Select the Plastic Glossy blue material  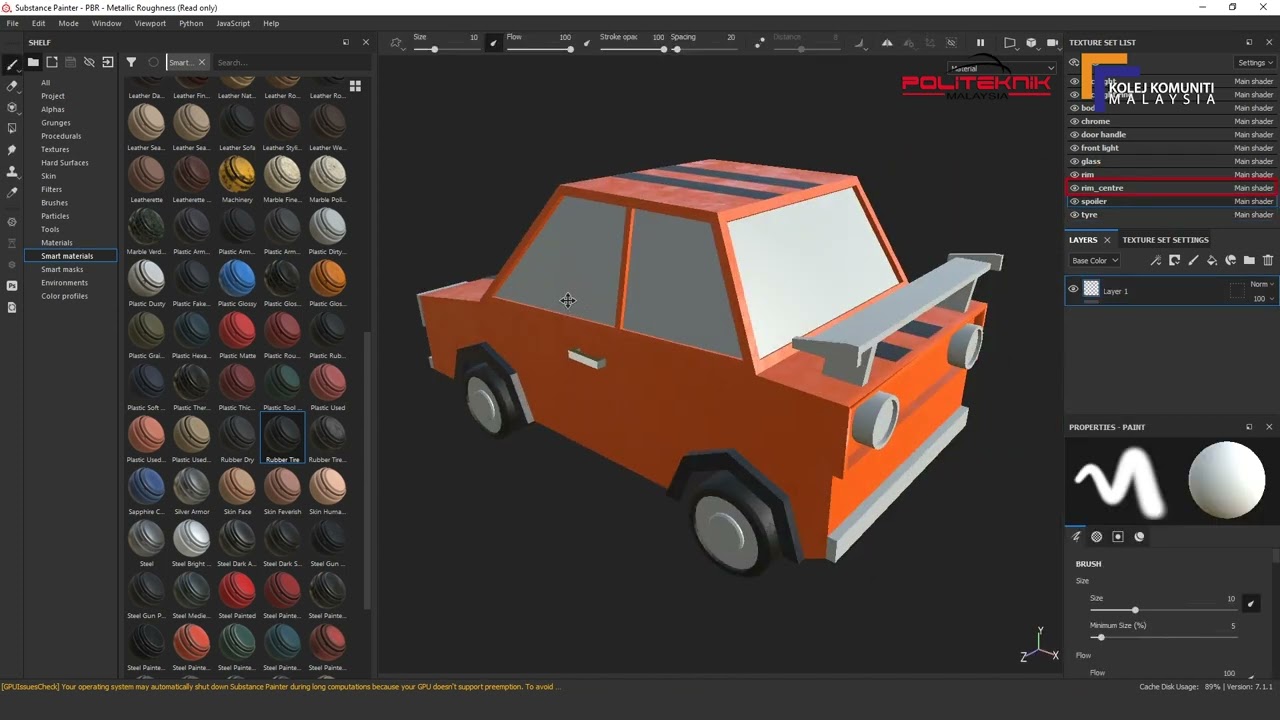click(x=237, y=278)
